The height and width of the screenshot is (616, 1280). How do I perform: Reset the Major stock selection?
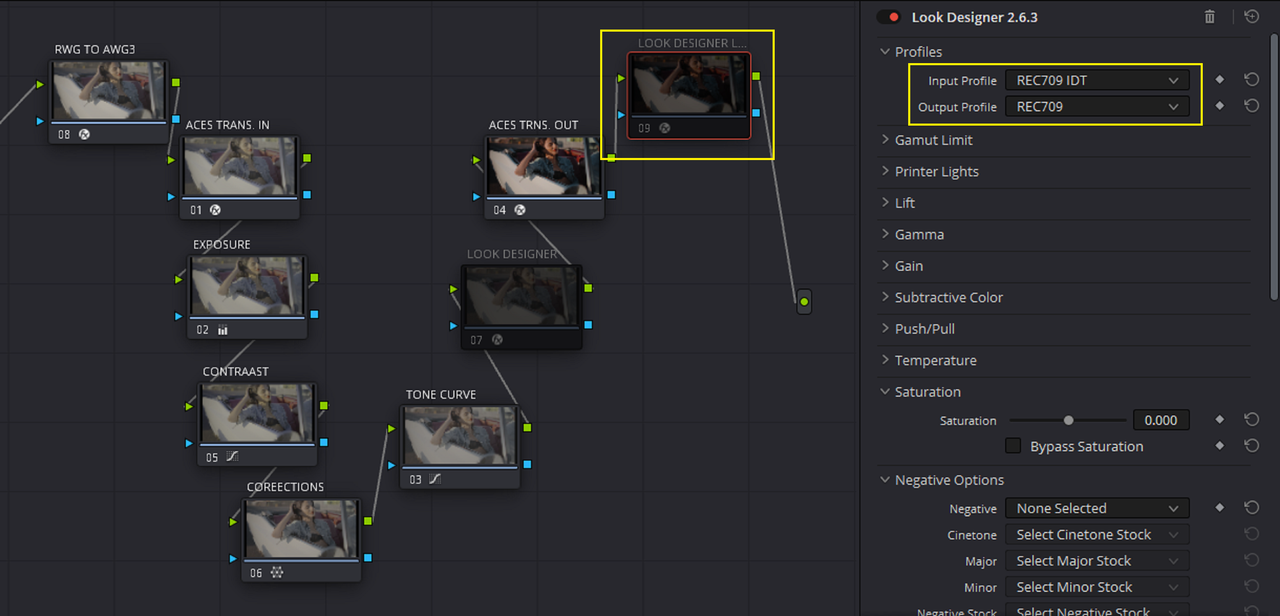1251,561
